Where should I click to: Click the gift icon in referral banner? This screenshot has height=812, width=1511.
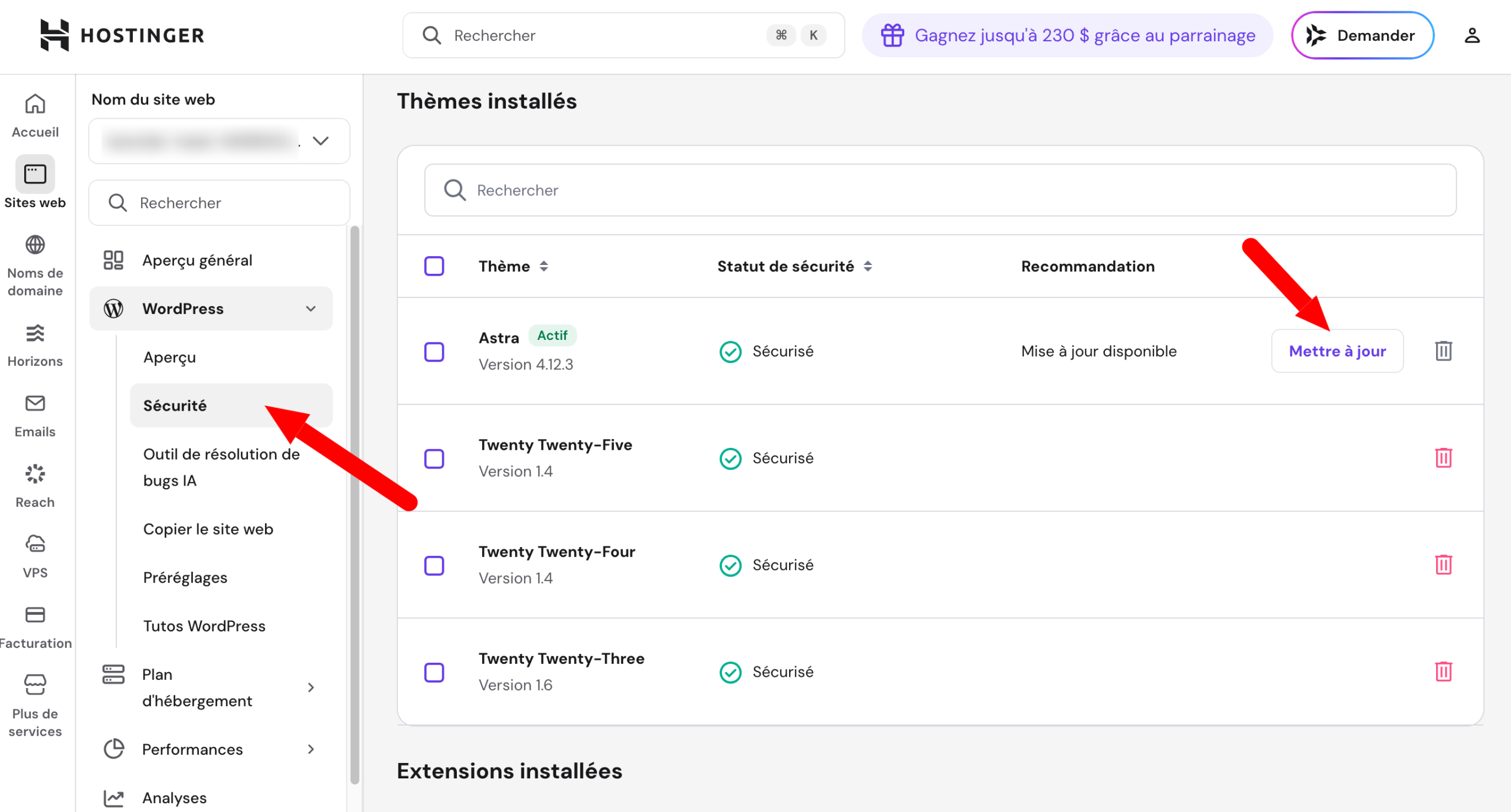(892, 35)
